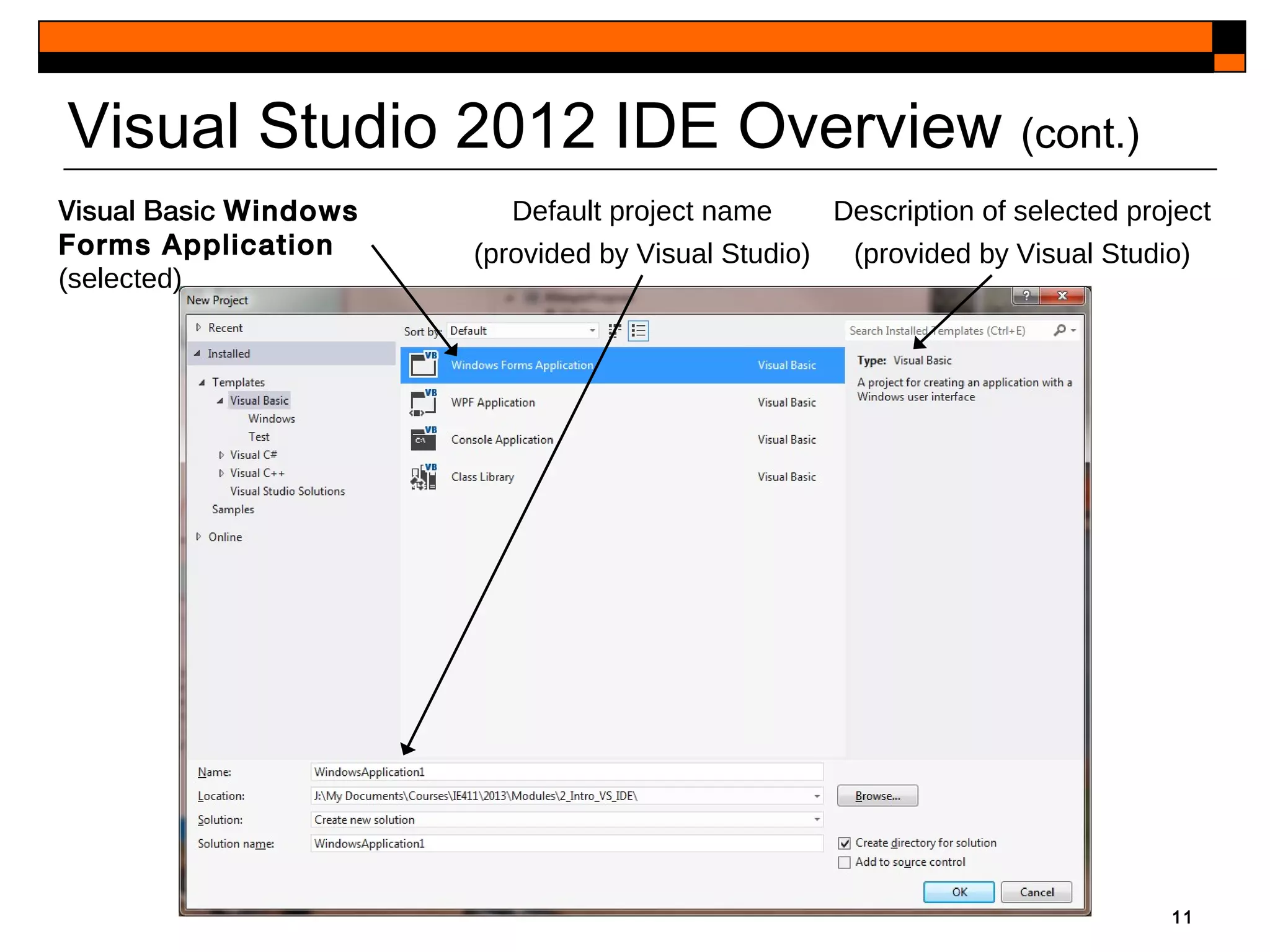The image size is (1270, 952).
Task: Open the Location path dropdown
Action: 817,796
